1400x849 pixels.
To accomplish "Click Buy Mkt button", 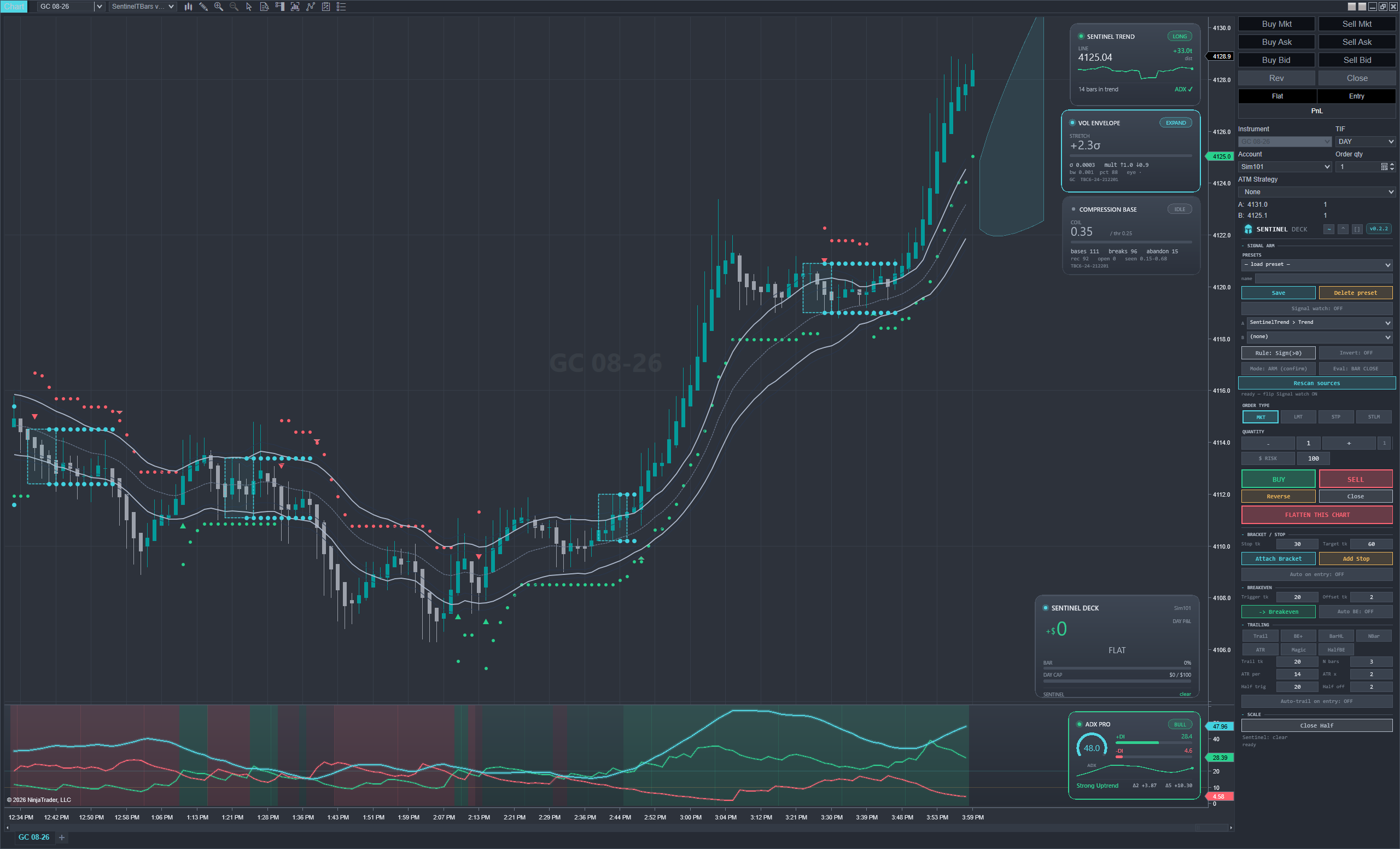I will tap(1277, 24).
